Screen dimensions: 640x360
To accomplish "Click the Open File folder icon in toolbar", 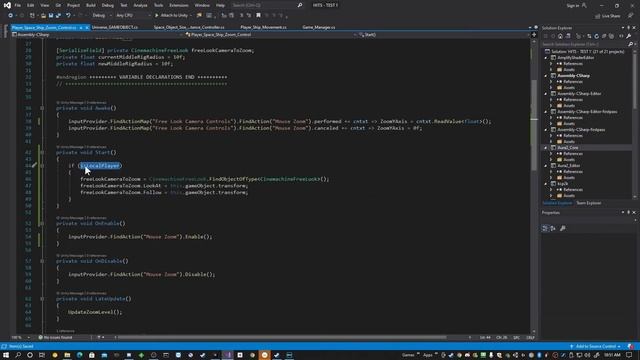I will pyautogui.click(x=43, y=16).
